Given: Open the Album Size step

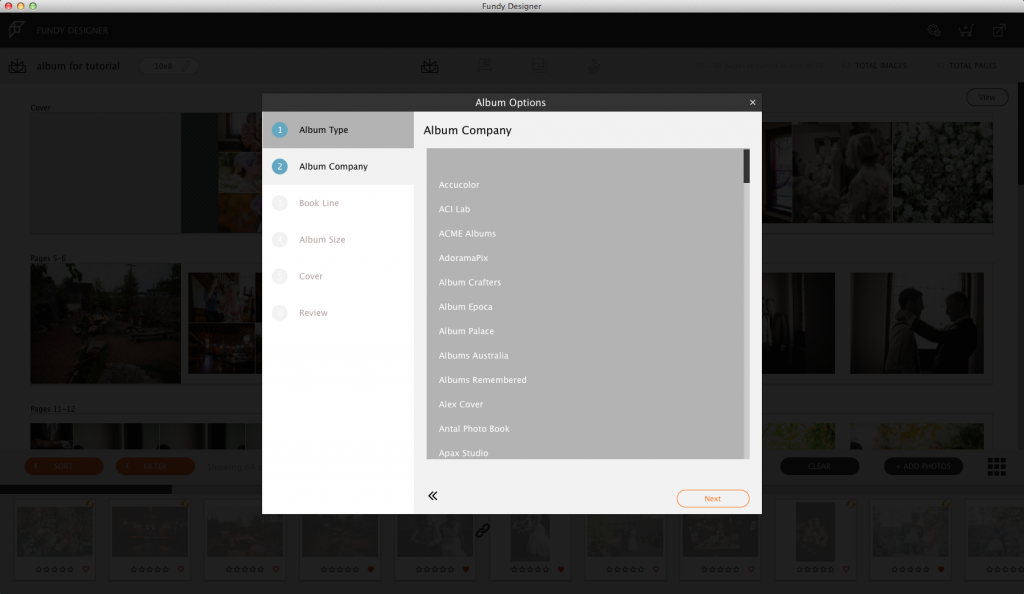Looking at the screenshot, I should (338, 240).
